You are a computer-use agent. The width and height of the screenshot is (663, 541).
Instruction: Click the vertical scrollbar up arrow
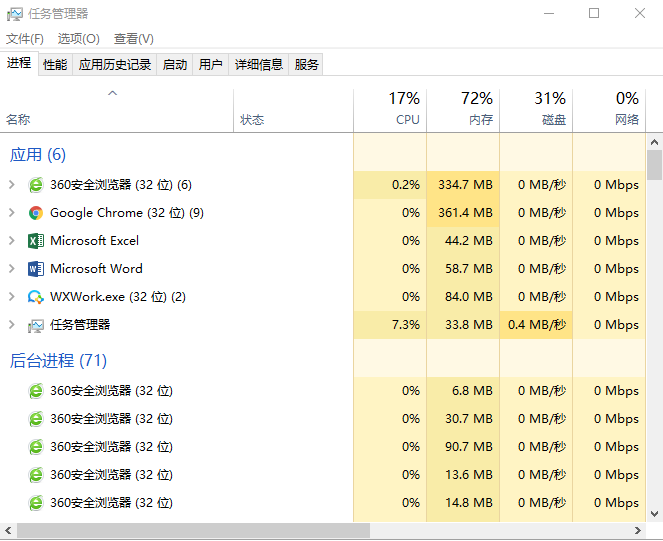click(655, 142)
